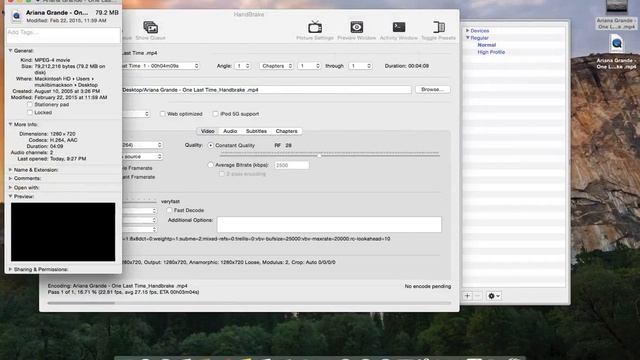Switch to the Video tab

207,131
